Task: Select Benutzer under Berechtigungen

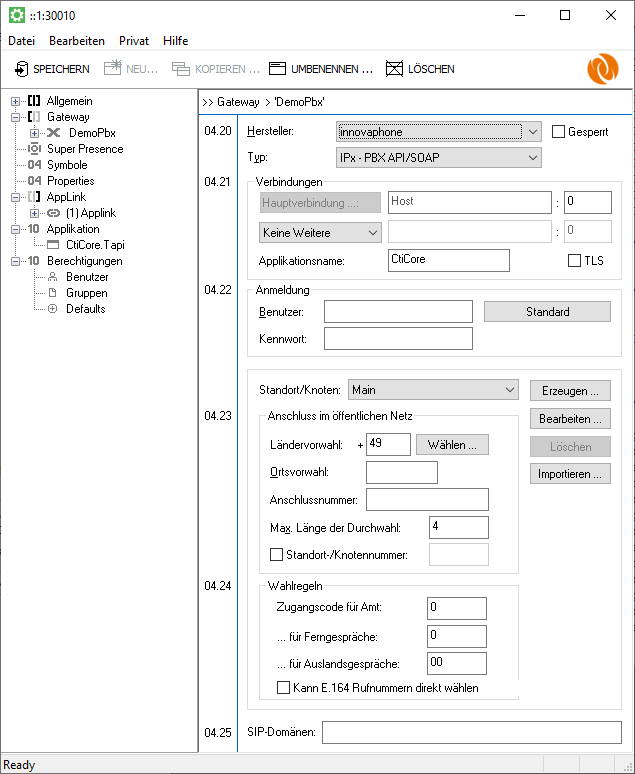Action: coord(87,277)
